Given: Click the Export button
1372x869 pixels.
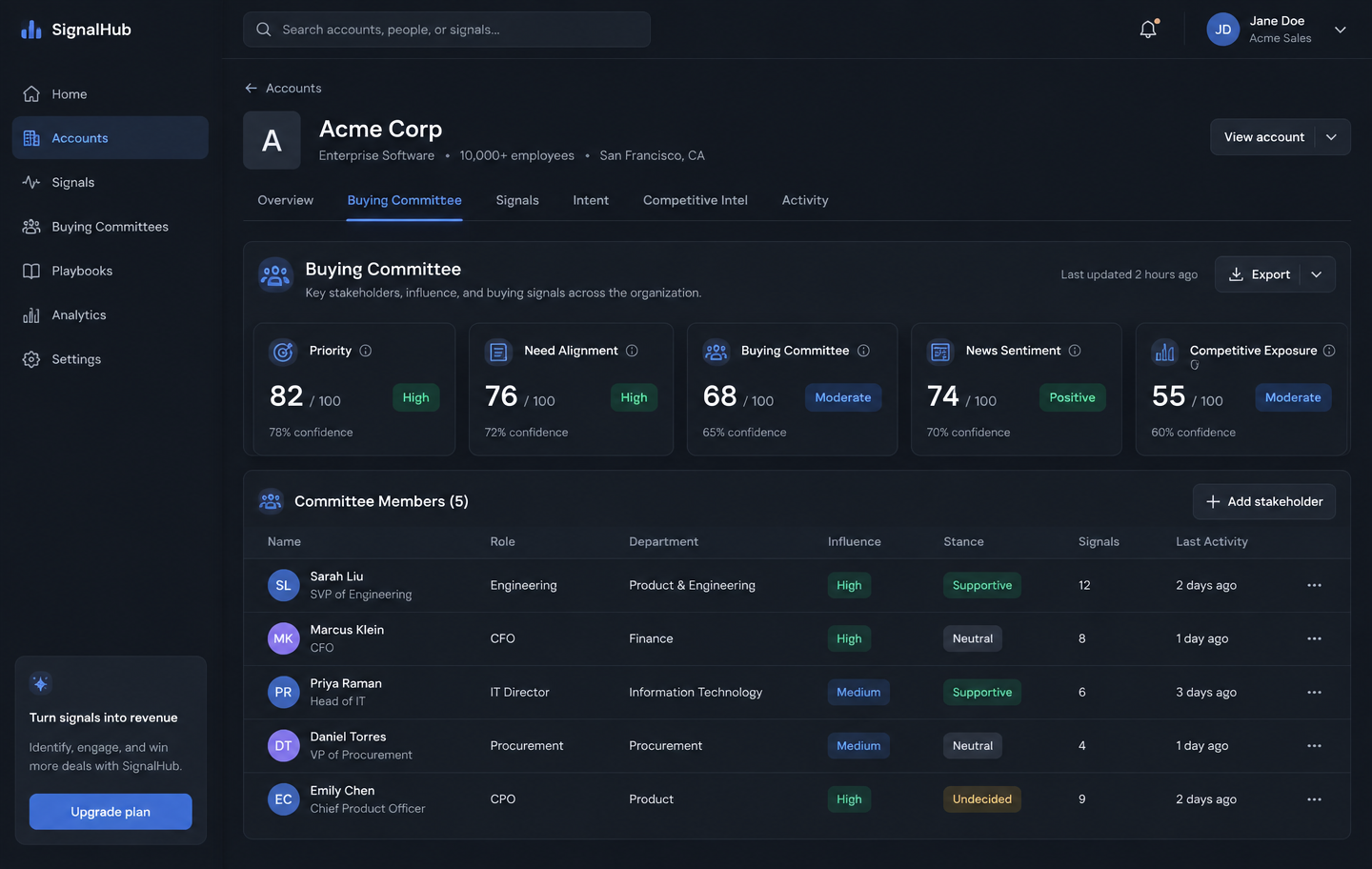Looking at the screenshot, I should (1259, 274).
